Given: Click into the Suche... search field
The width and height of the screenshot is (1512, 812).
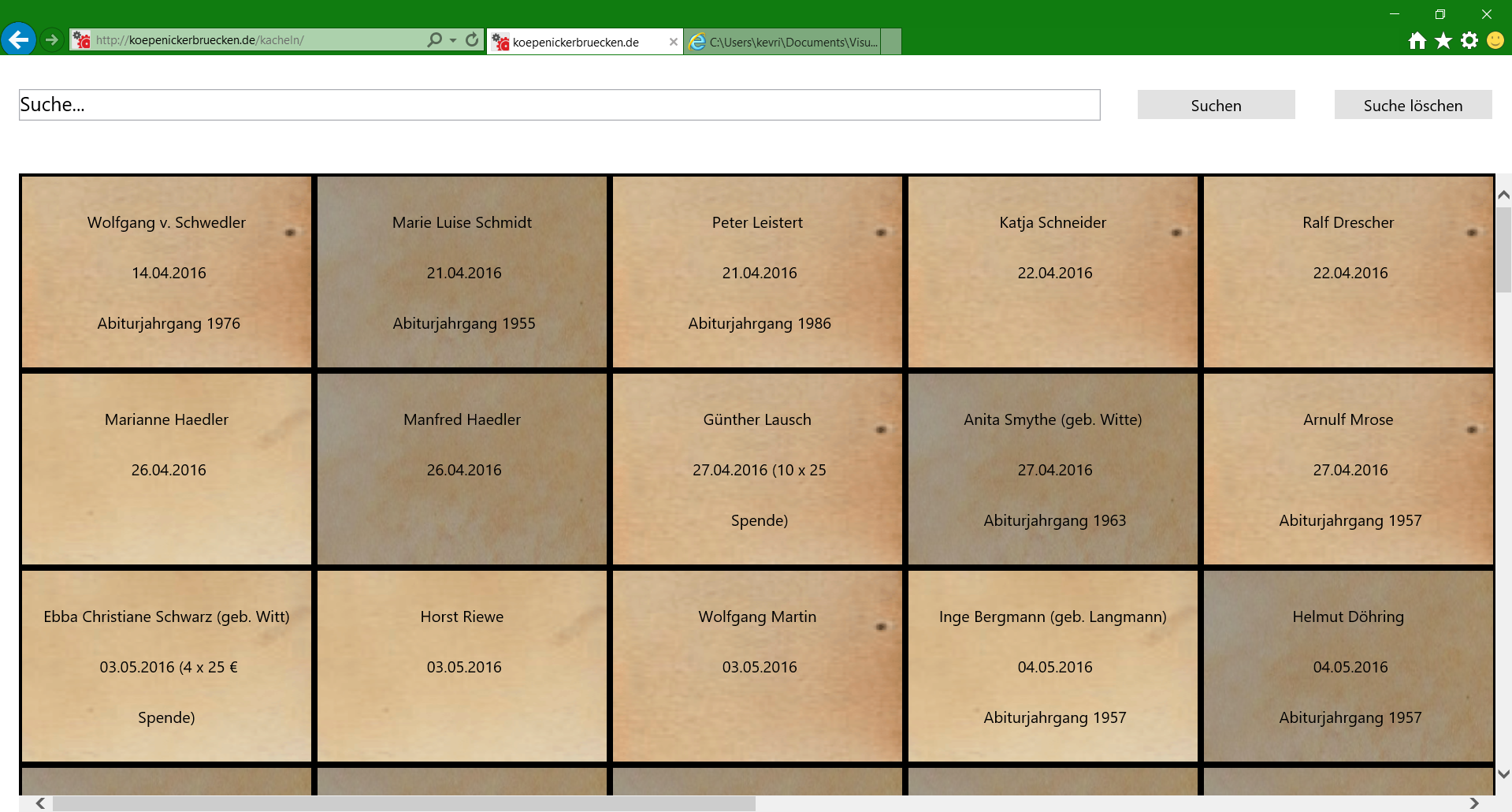Looking at the screenshot, I should click(559, 105).
